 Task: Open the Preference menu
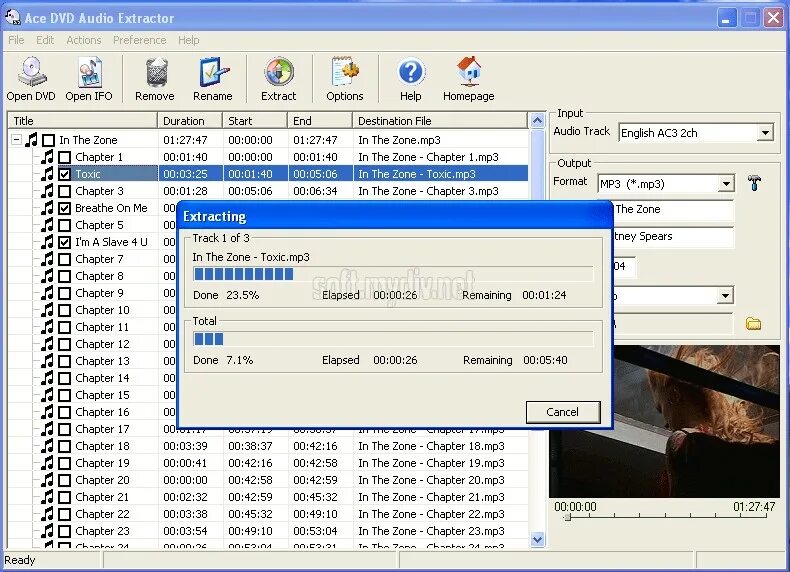(140, 40)
